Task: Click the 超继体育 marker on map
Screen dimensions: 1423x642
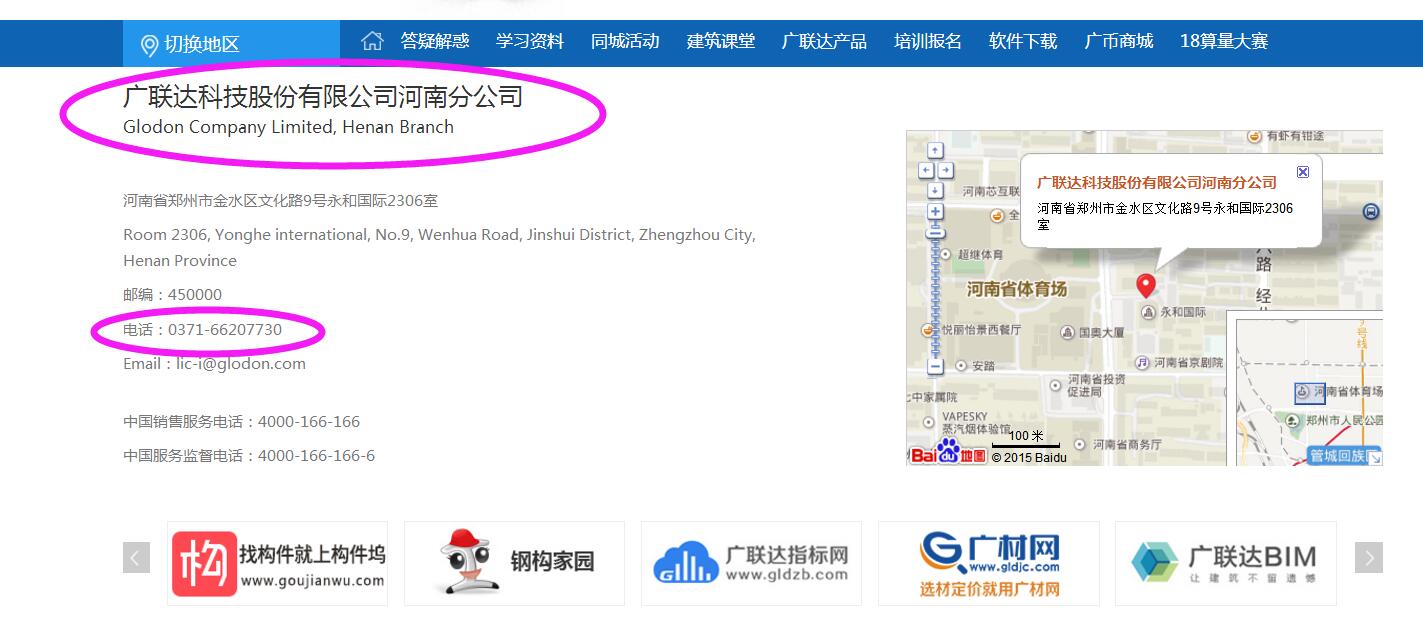Action: point(946,254)
